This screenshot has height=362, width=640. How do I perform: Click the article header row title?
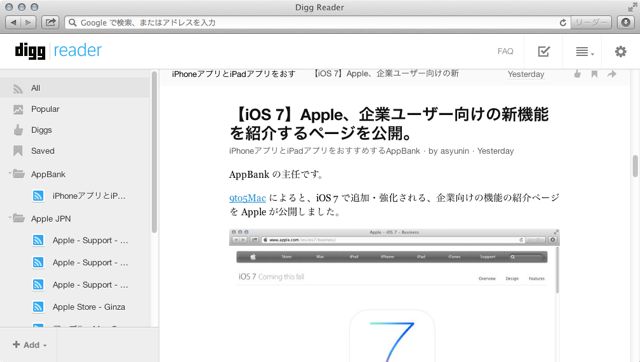click(386, 73)
